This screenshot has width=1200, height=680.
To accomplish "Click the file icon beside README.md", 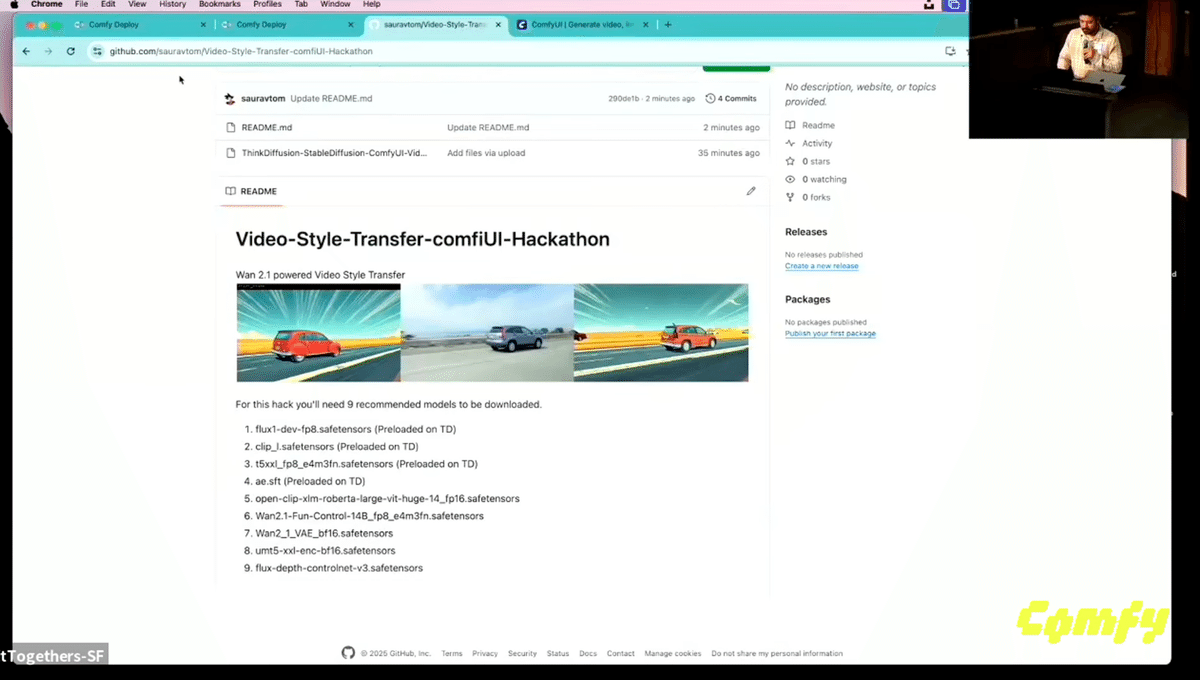I will point(231,128).
